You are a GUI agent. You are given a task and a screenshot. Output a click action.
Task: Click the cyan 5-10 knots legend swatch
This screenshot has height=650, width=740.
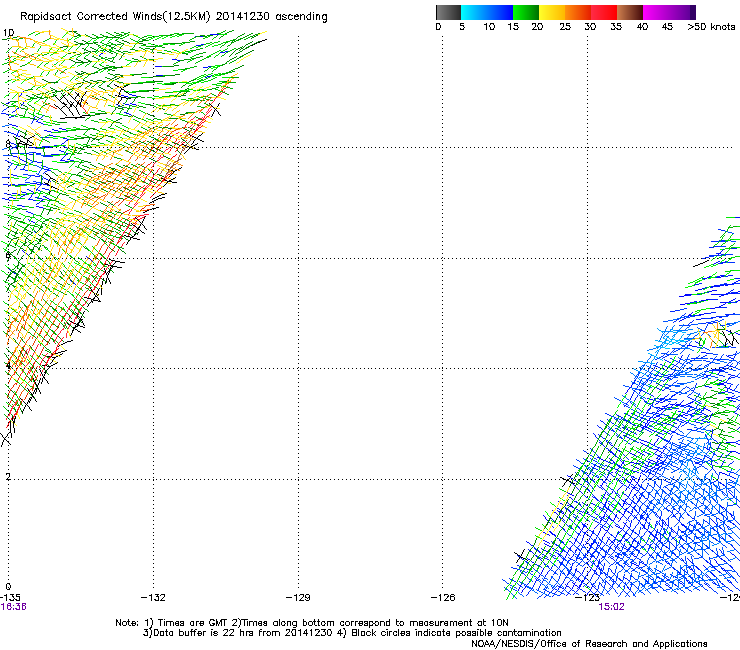(x=474, y=12)
